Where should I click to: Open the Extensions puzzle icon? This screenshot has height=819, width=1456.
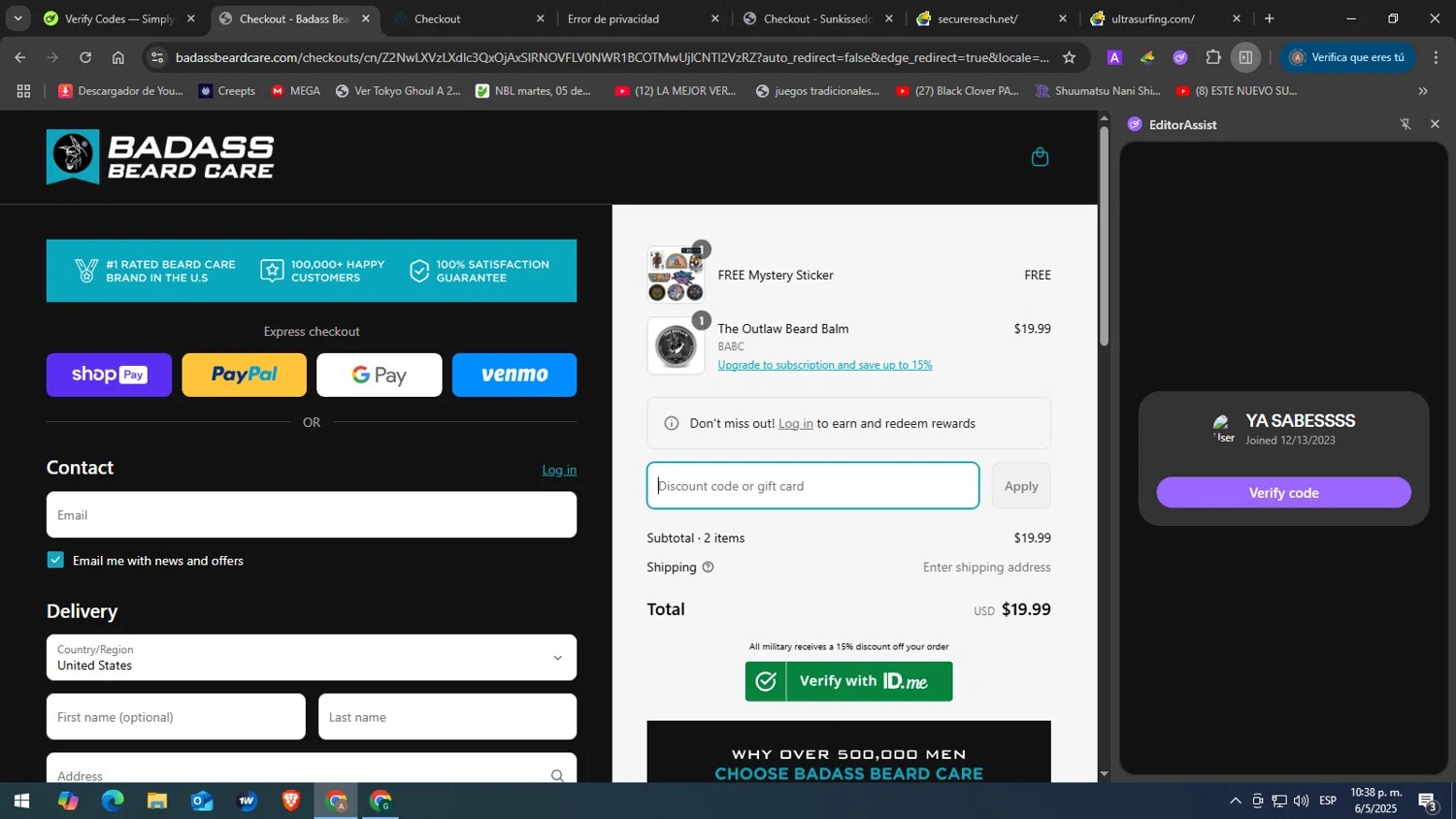click(x=1213, y=57)
